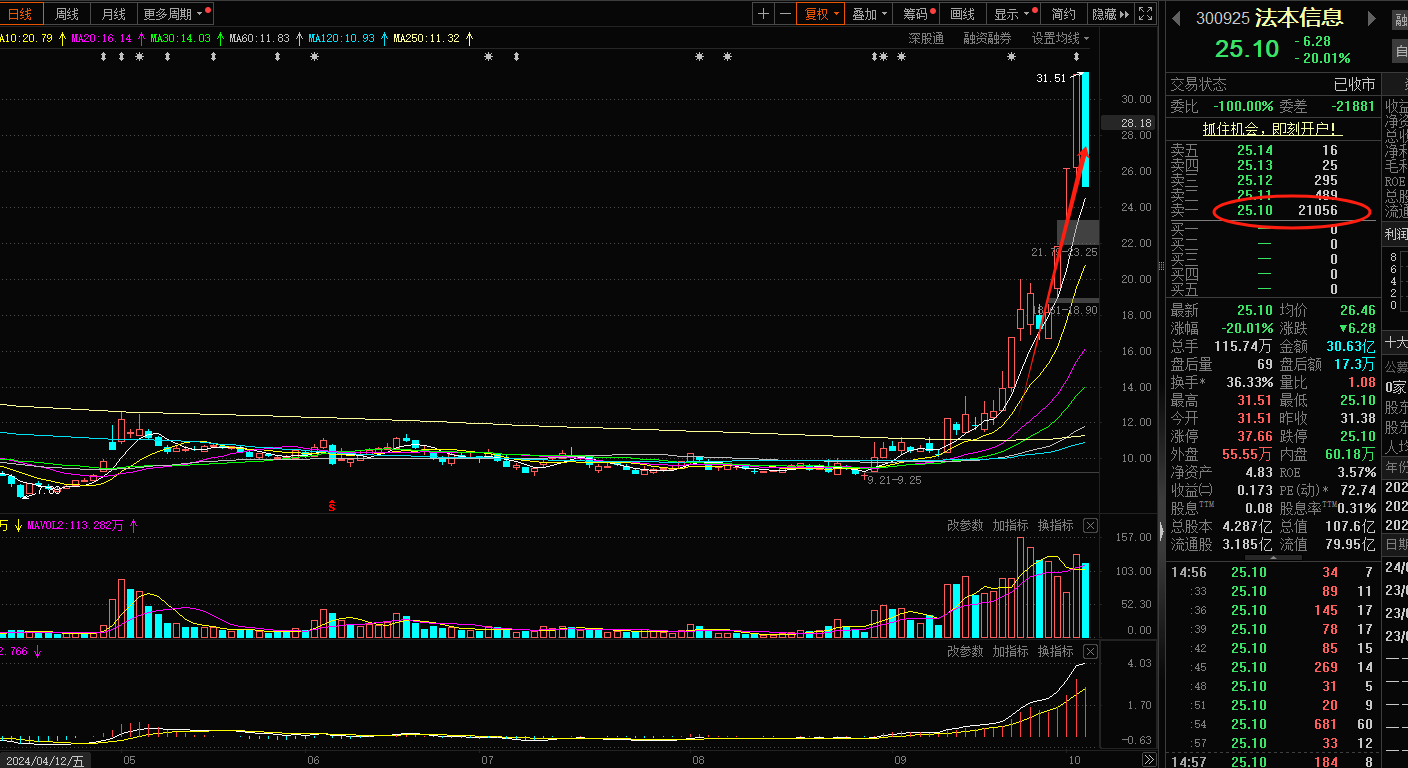Click stock name 法本信息
The width and height of the screenshot is (1408, 768).
(x=1299, y=17)
